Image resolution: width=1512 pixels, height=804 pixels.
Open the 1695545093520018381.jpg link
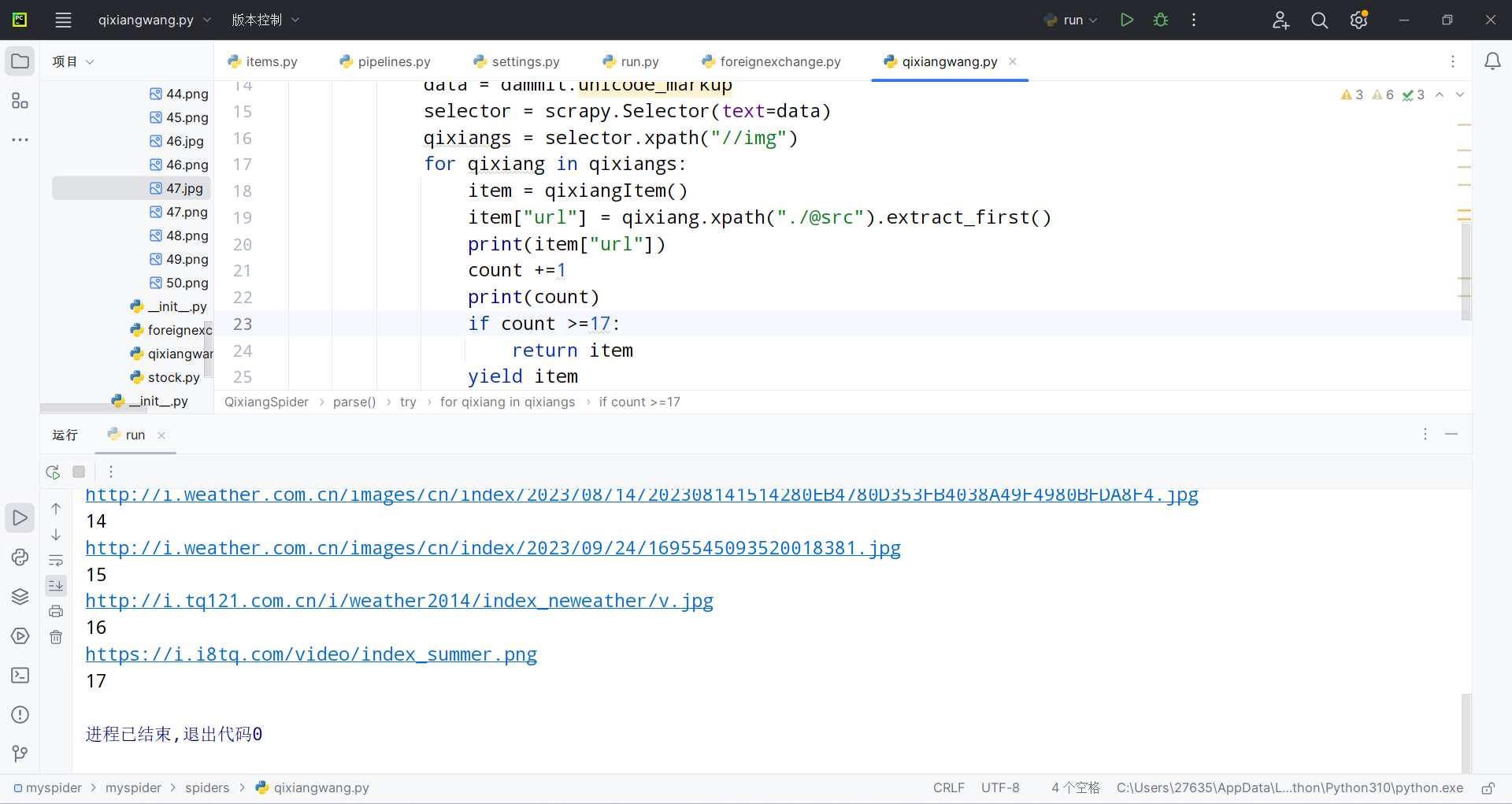tap(493, 548)
